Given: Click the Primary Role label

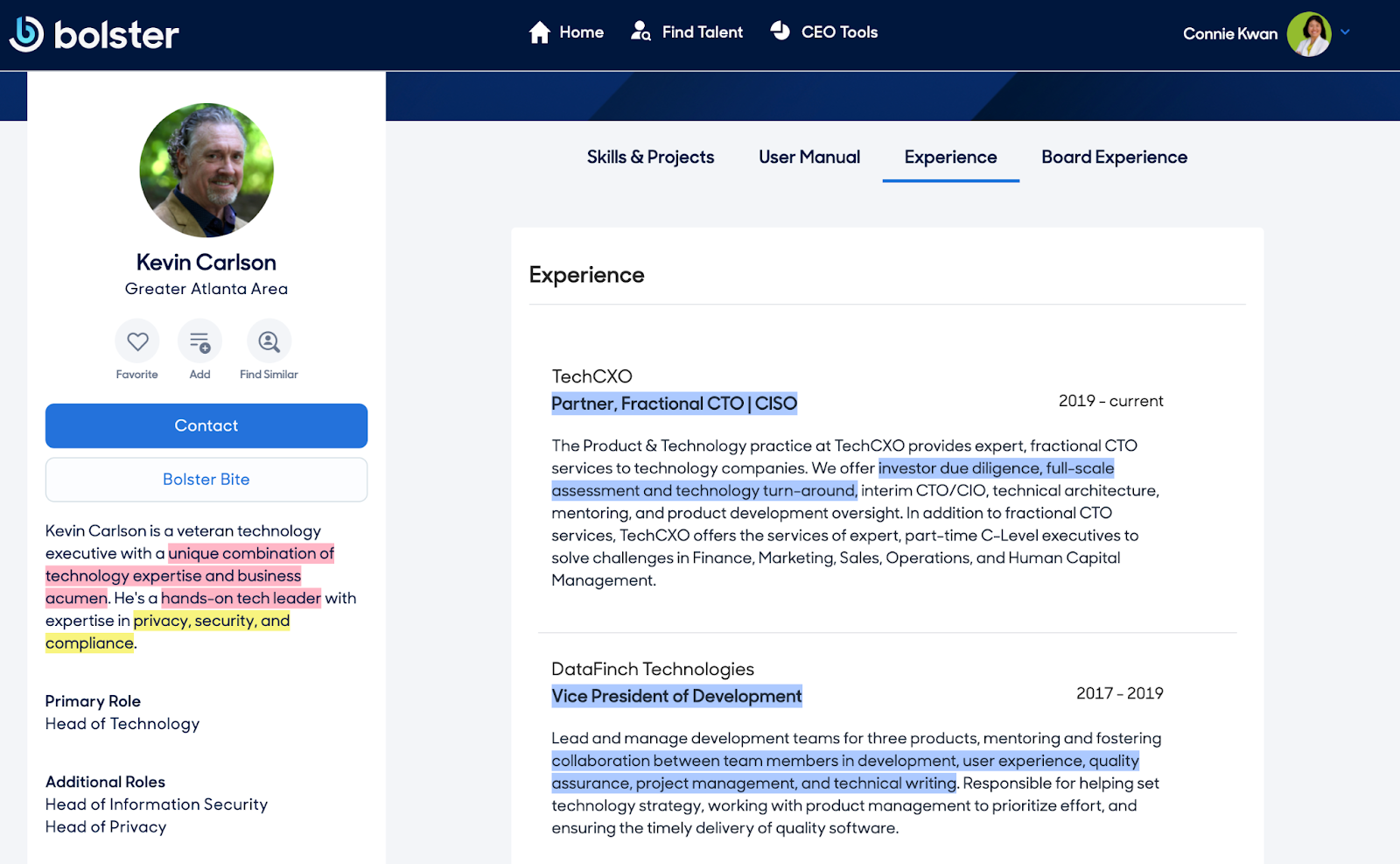Looking at the screenshot, I should click(93, 701).
